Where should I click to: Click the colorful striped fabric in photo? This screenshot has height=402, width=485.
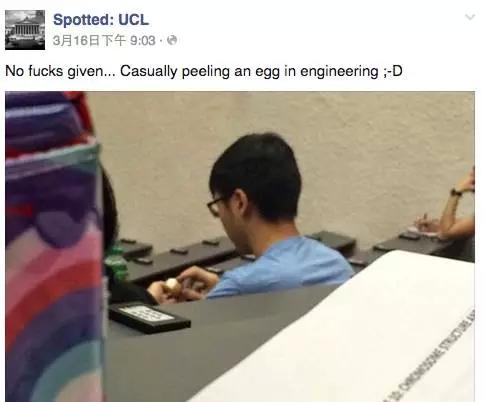[x=54, y=247]
